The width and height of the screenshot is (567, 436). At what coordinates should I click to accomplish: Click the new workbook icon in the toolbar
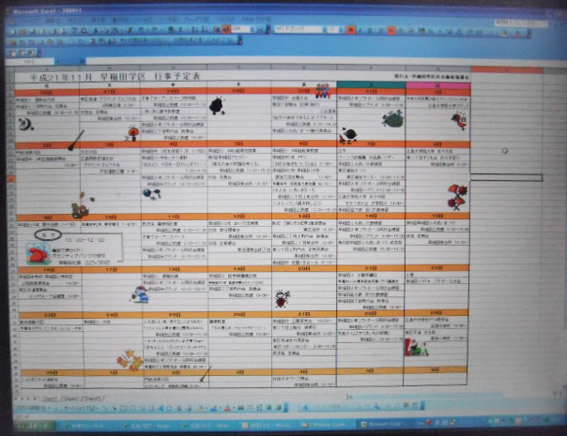(13, 31)
